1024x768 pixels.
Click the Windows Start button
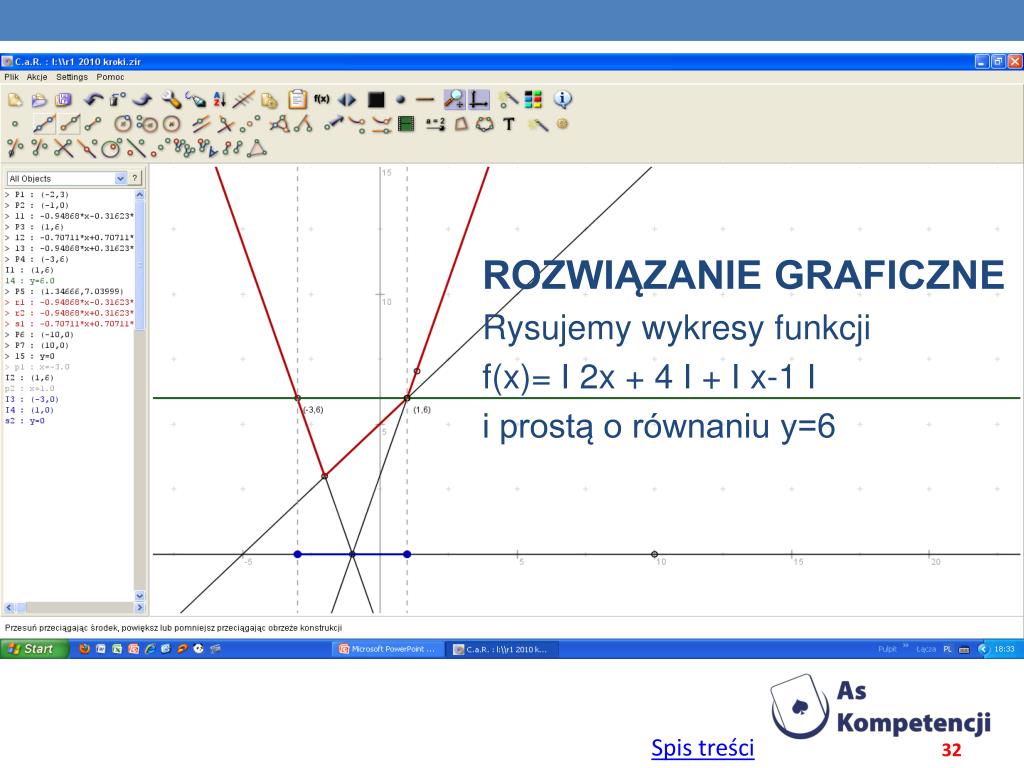pos(34,648)
